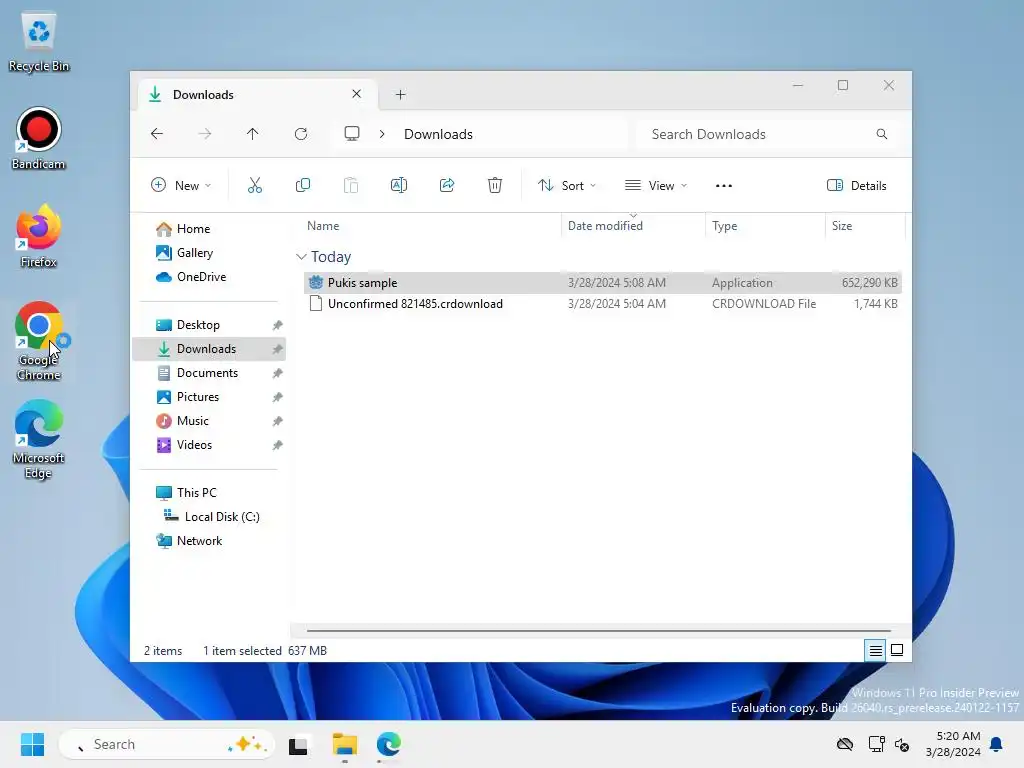Click the Cut scissors icon

click(x=255, y=185)
